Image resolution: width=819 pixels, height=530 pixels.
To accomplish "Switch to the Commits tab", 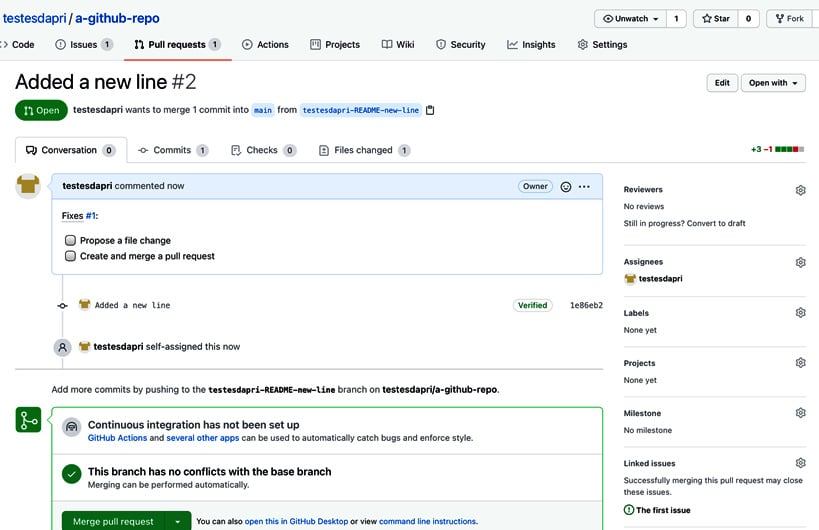I will point(173,150).
